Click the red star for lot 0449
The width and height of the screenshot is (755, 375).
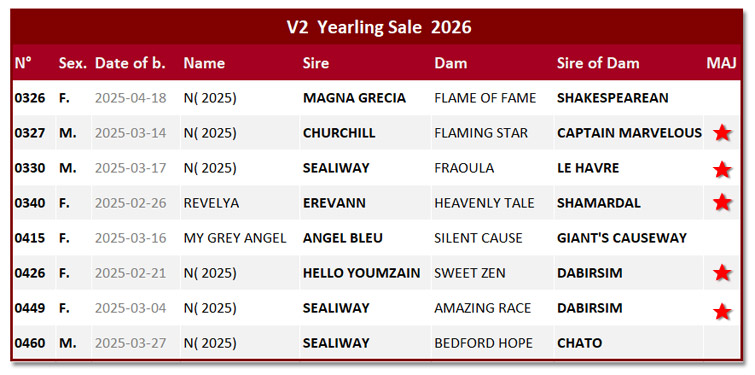point(722,311)
